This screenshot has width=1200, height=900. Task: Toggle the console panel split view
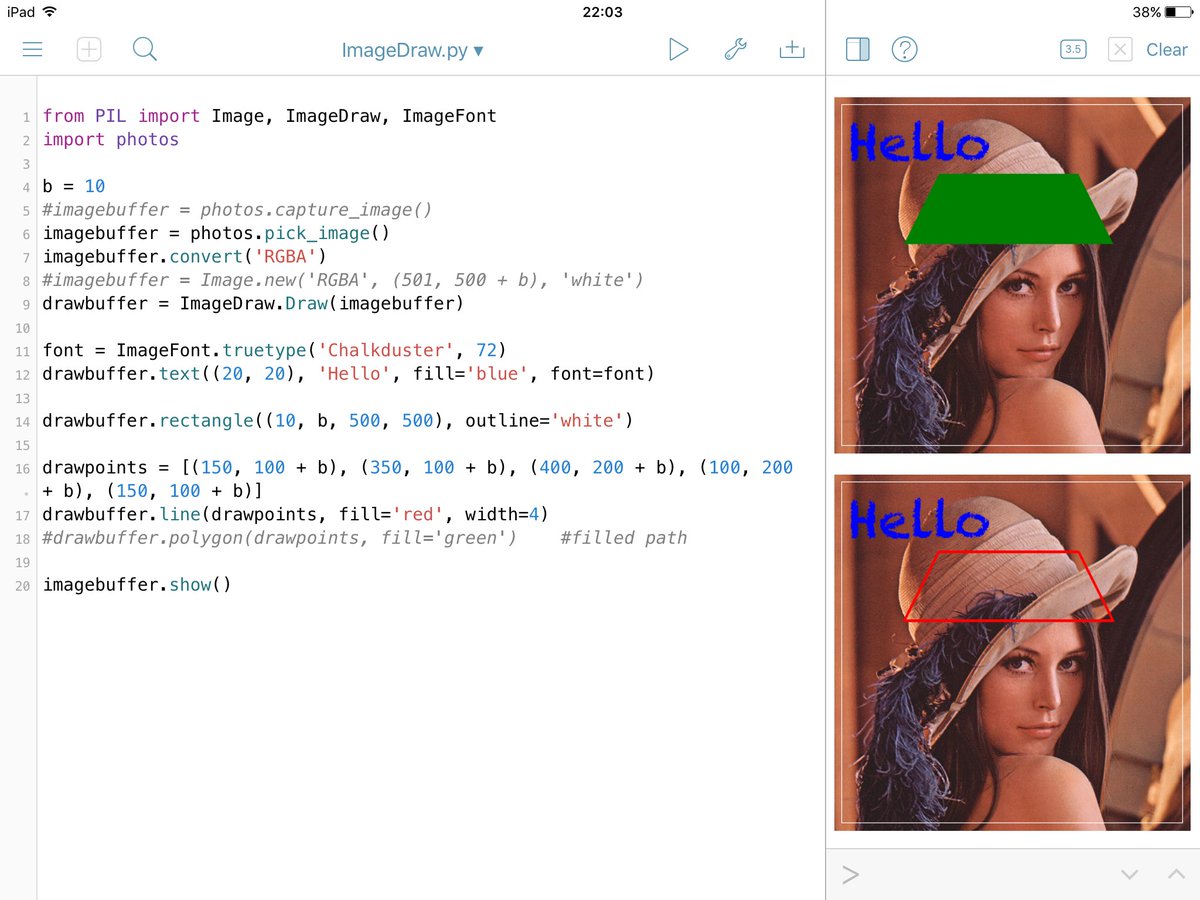pyautogui.click(x=858, y=49)
